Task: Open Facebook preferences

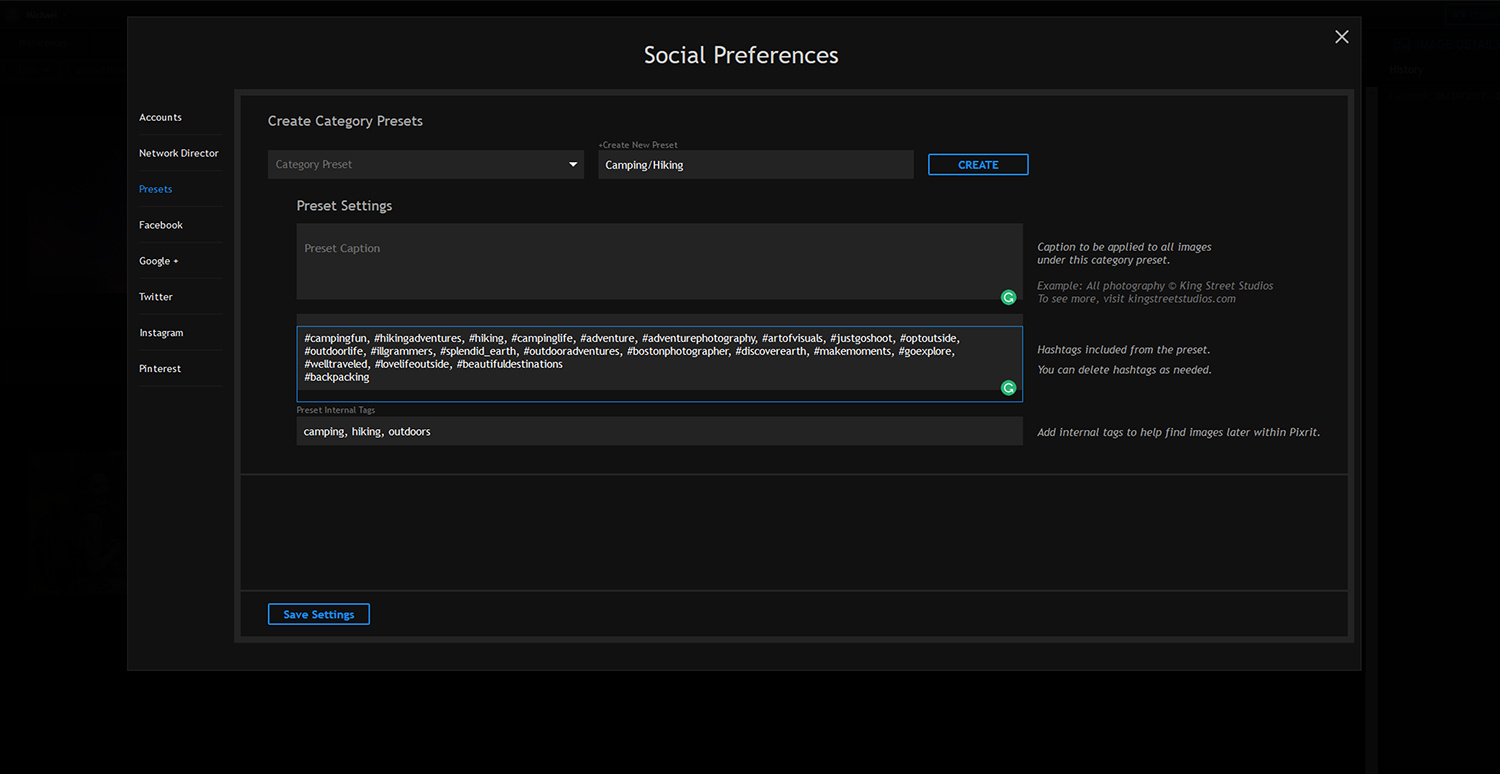Action: (x=160, y=225)
